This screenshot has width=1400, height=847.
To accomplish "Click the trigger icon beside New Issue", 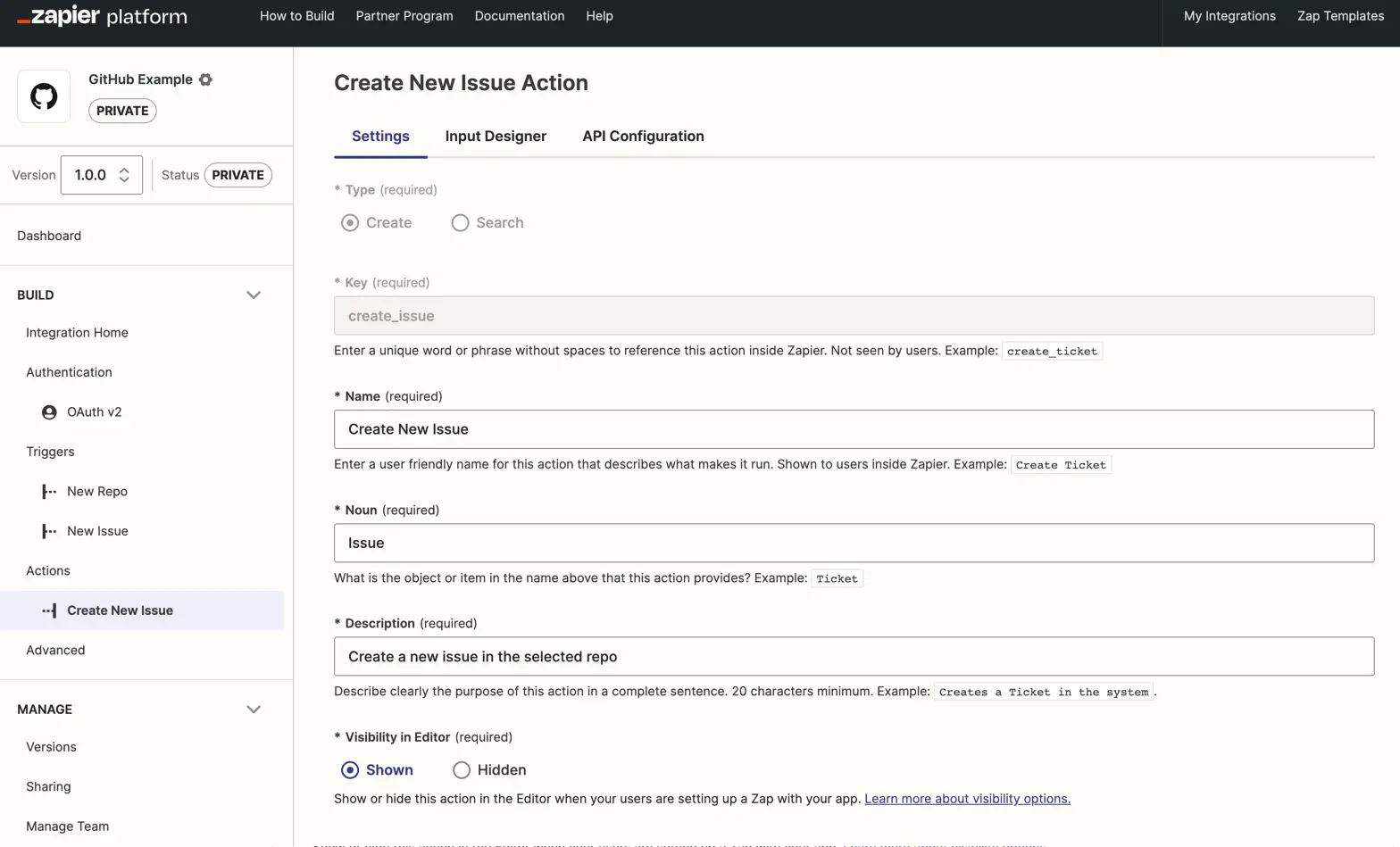I will [x=49, y=531].
